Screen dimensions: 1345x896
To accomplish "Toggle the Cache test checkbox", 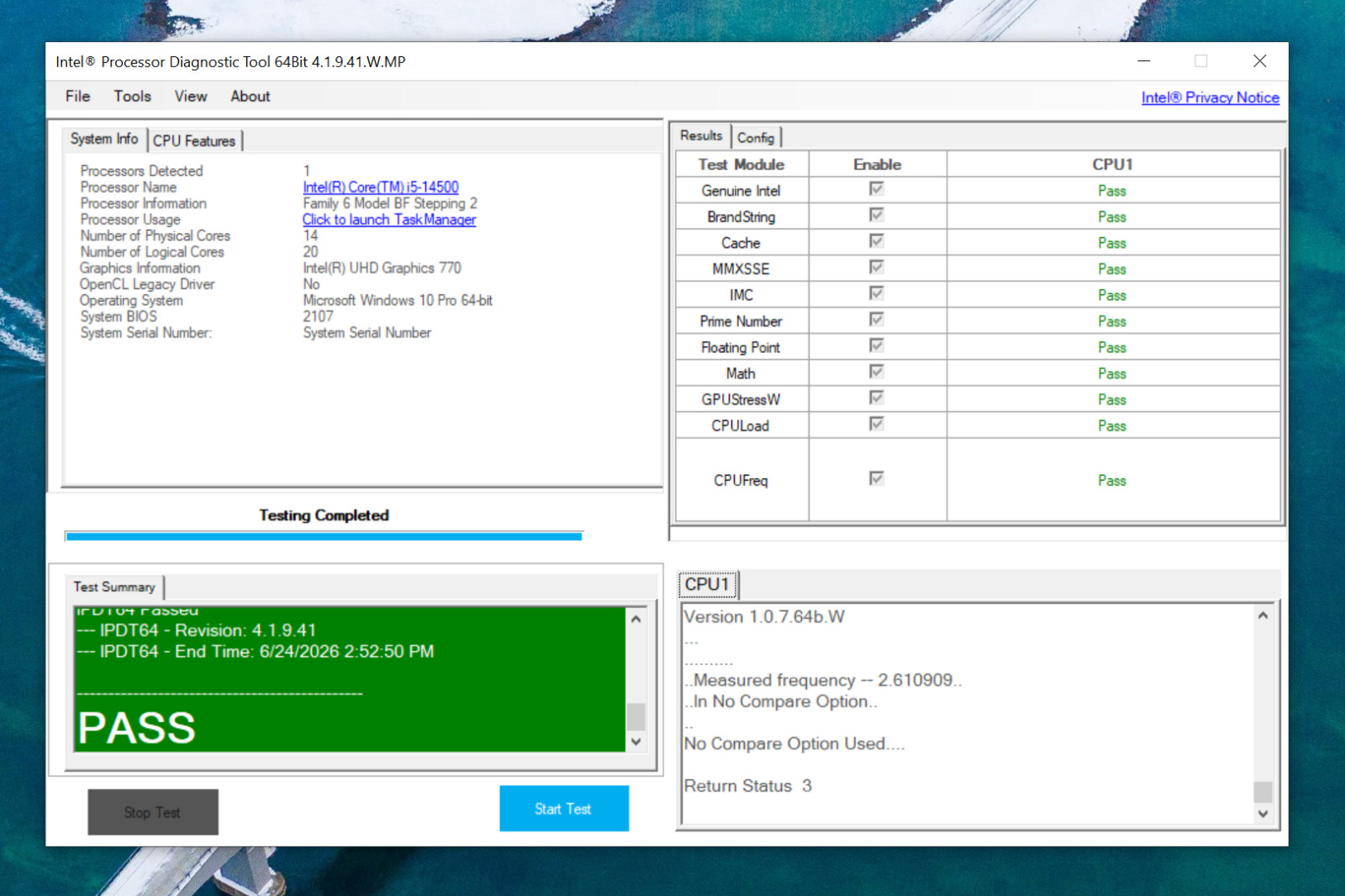I will [x=877, y=241].
